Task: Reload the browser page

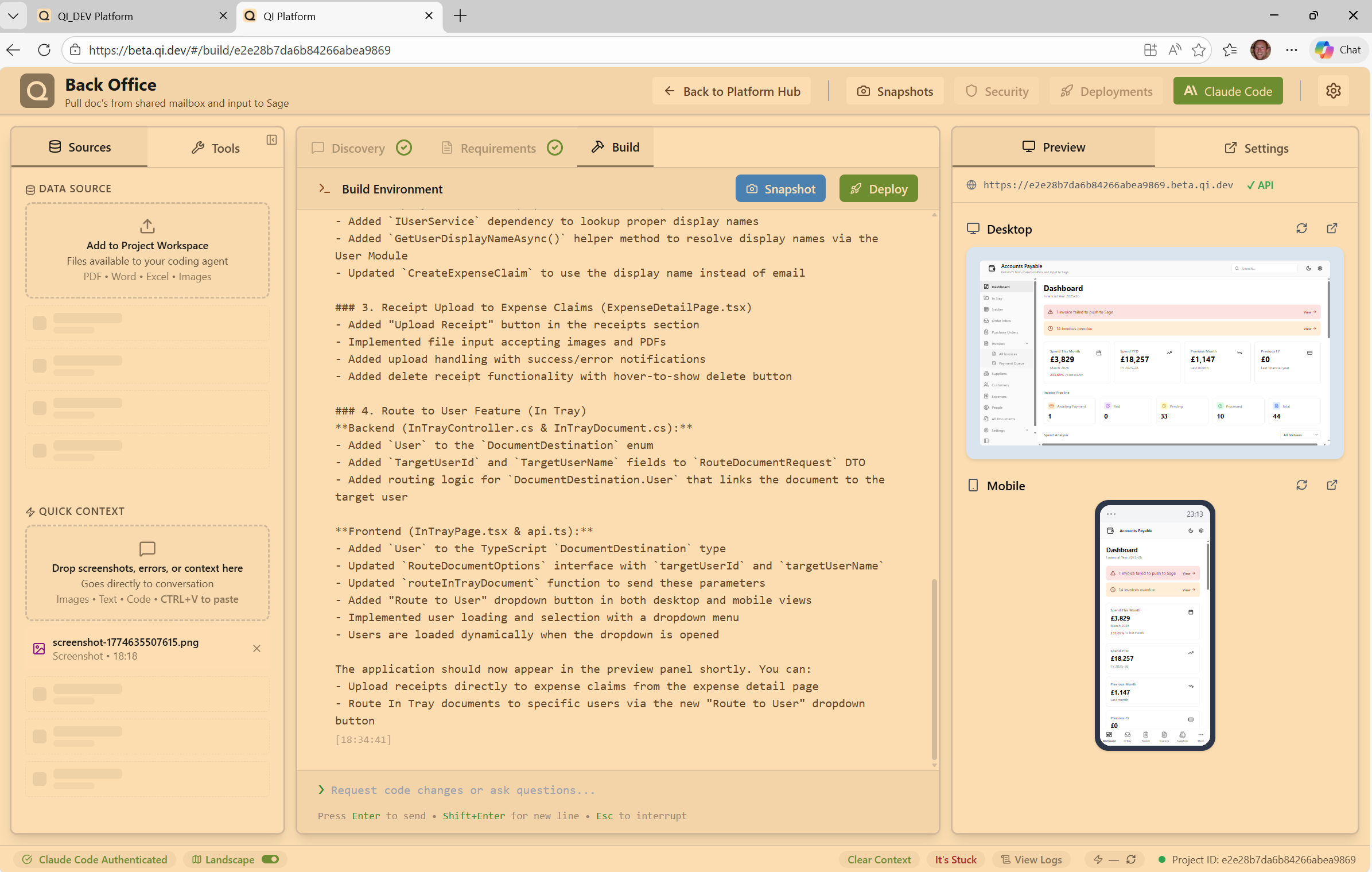Action: point(44,50)
